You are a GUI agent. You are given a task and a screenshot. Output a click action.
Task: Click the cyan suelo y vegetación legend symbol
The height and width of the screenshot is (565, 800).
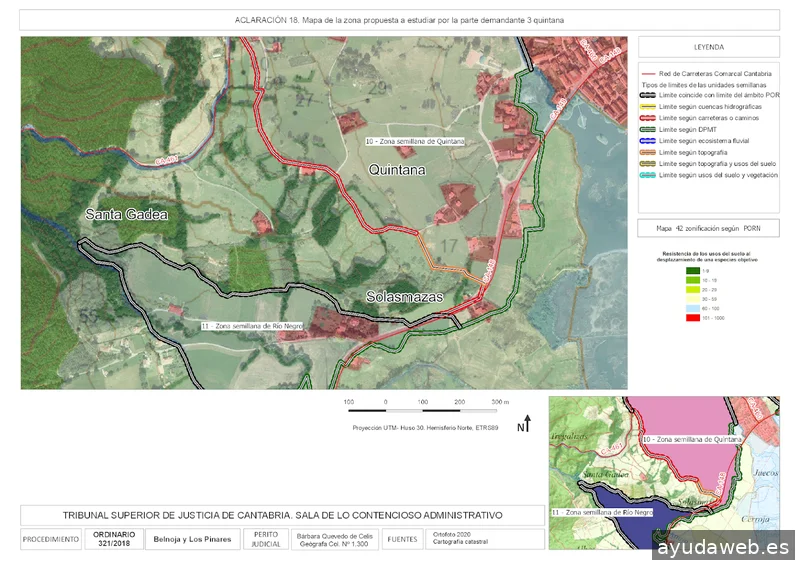click(x=648, y=174)
